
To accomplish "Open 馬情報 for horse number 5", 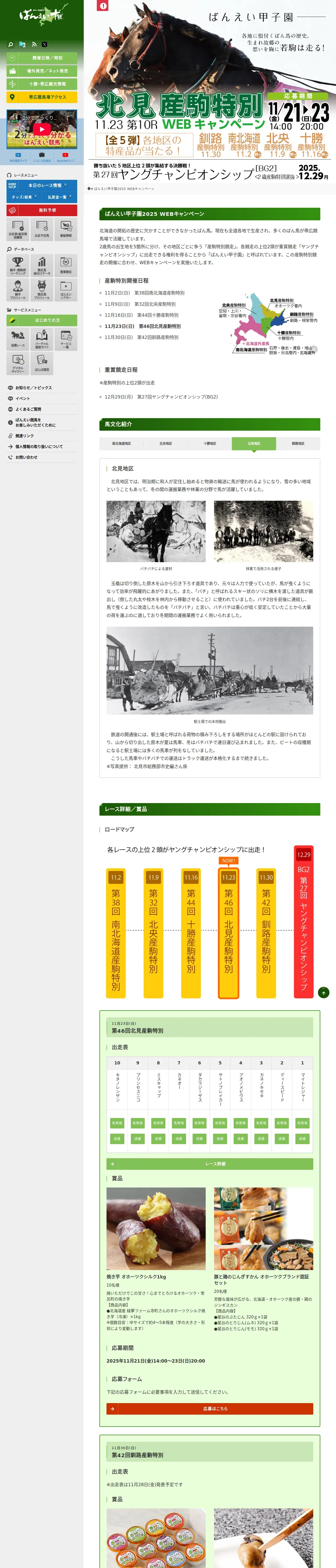I will 220,1123.
